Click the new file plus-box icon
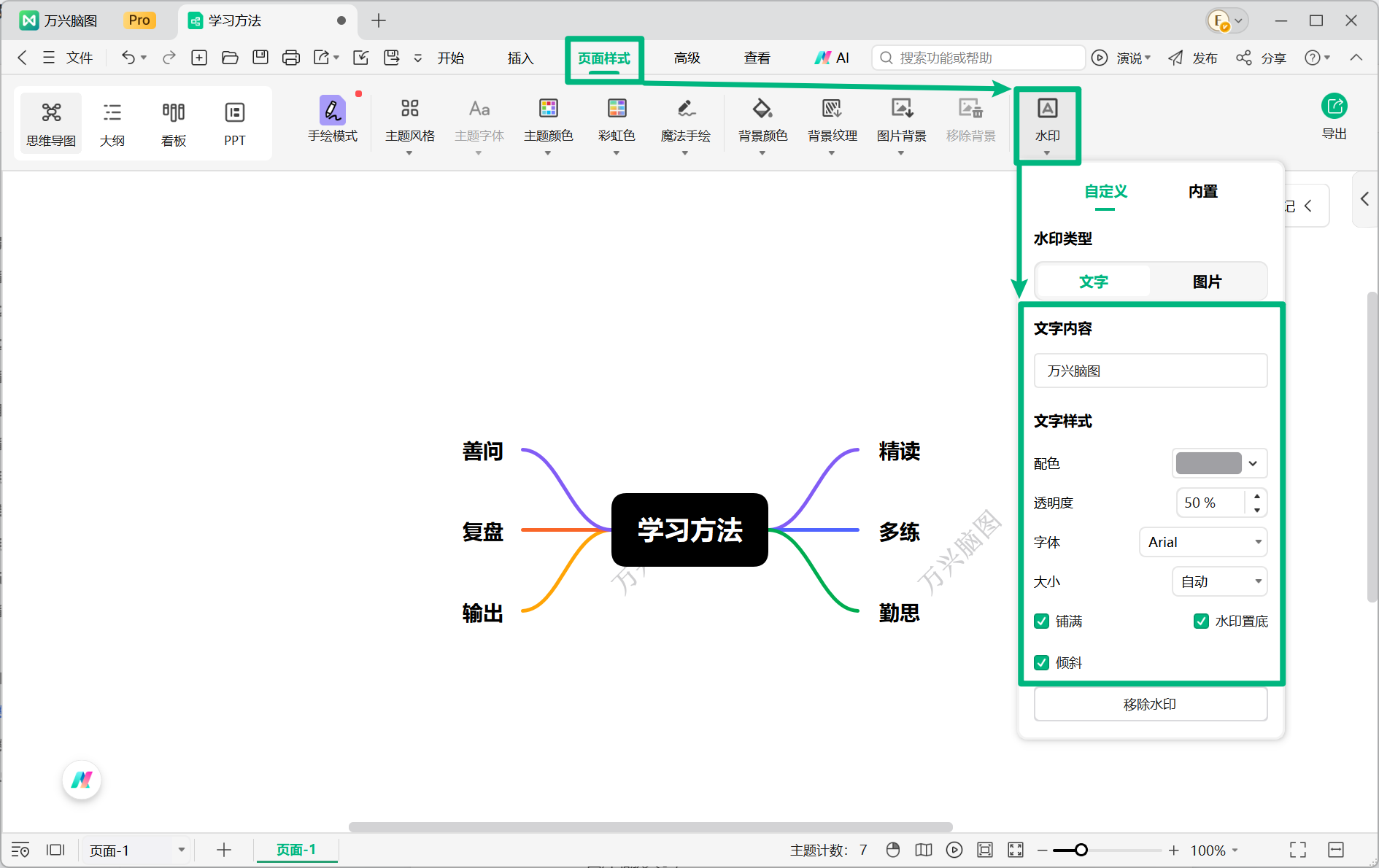The height and width of the screenshot is (868, 1379). coord(199,58)
